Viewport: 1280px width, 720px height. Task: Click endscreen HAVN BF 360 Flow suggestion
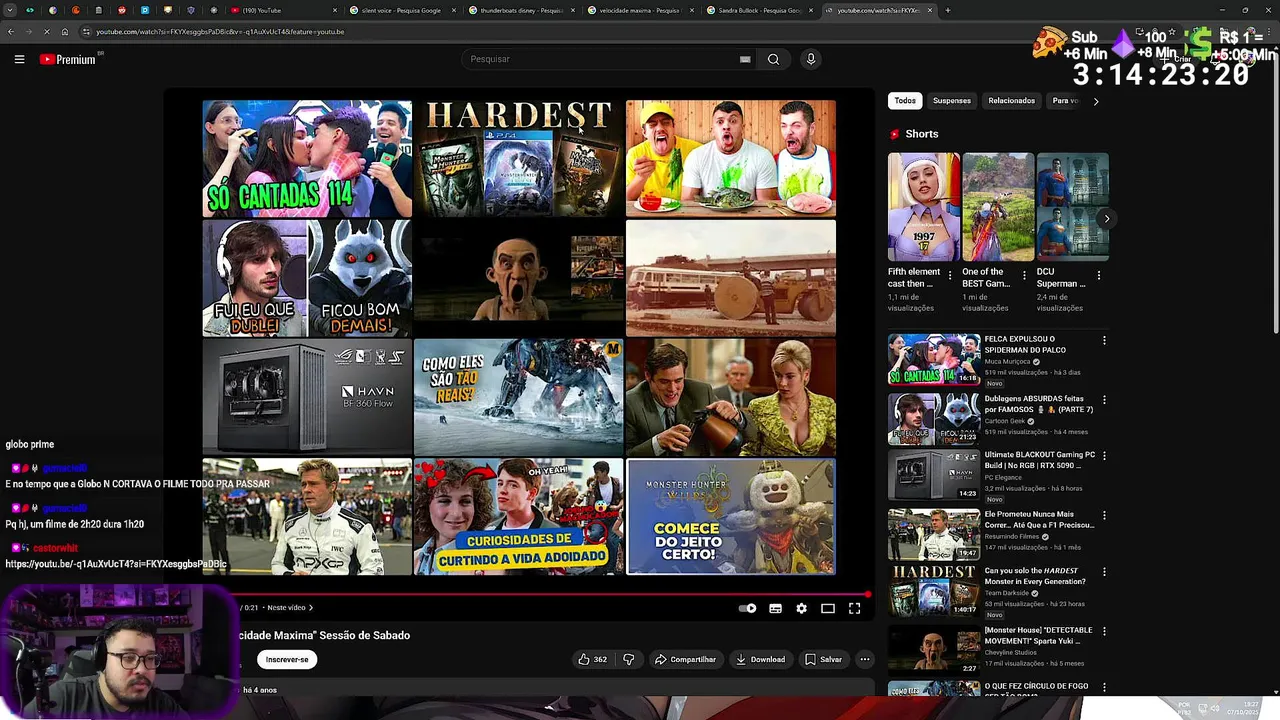tap(307, 397)
